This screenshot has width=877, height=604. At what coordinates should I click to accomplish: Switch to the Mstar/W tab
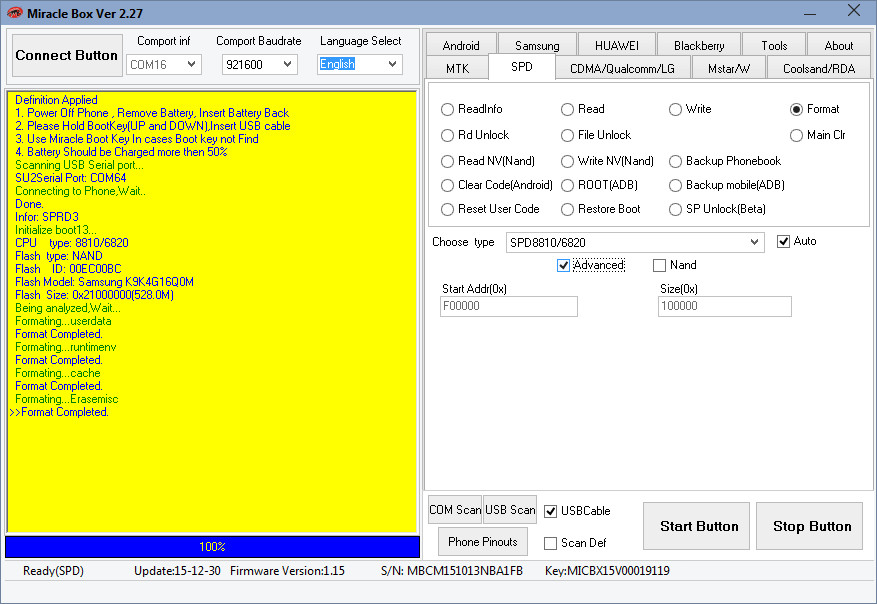729,68
